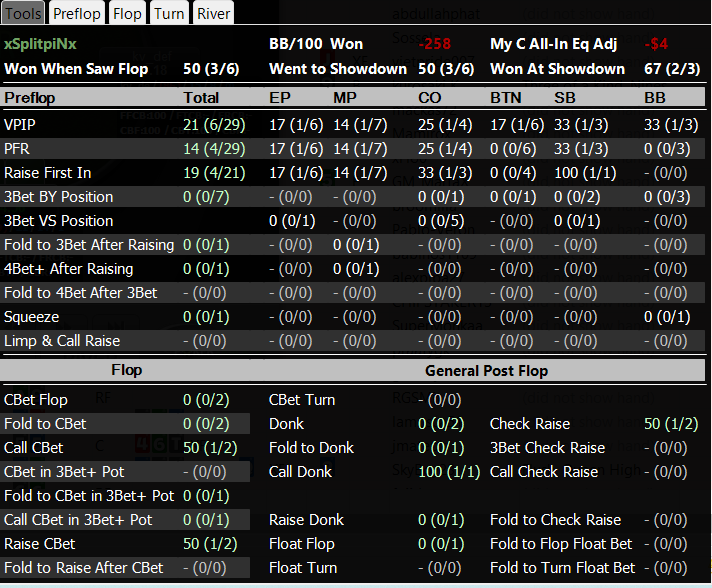The image size is (712, 588).
Task: Click the General Post Flop section header
Action: (x=488, y=371)
